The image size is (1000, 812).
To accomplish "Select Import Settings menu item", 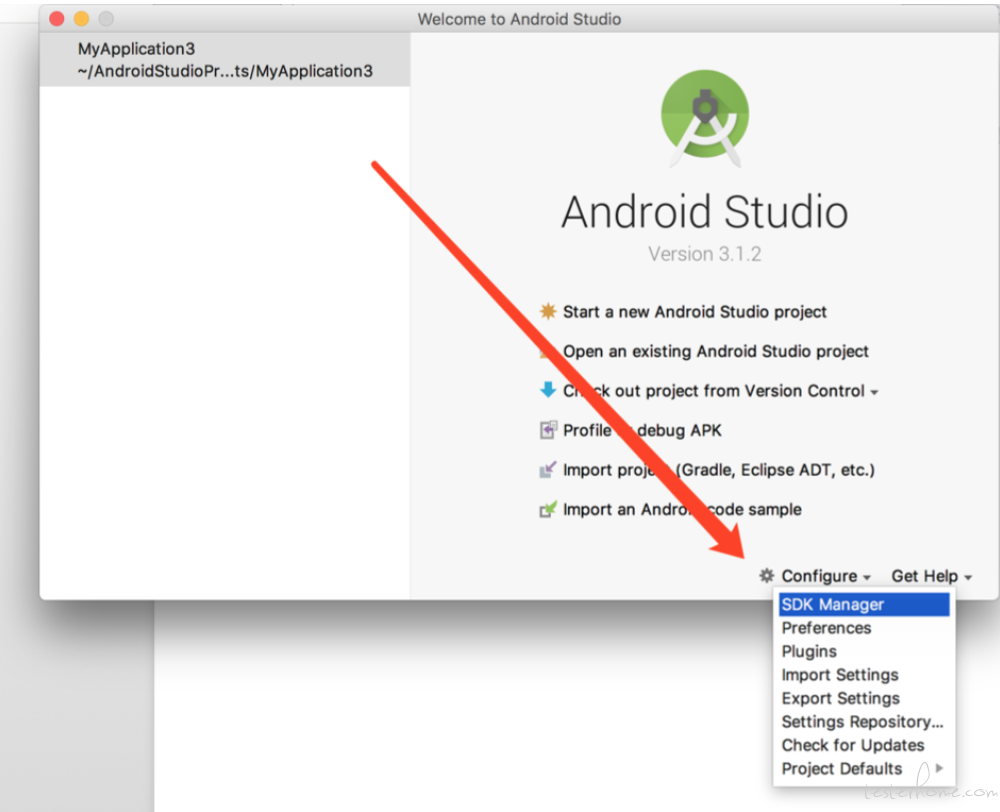I will click(x=864, y=675).
